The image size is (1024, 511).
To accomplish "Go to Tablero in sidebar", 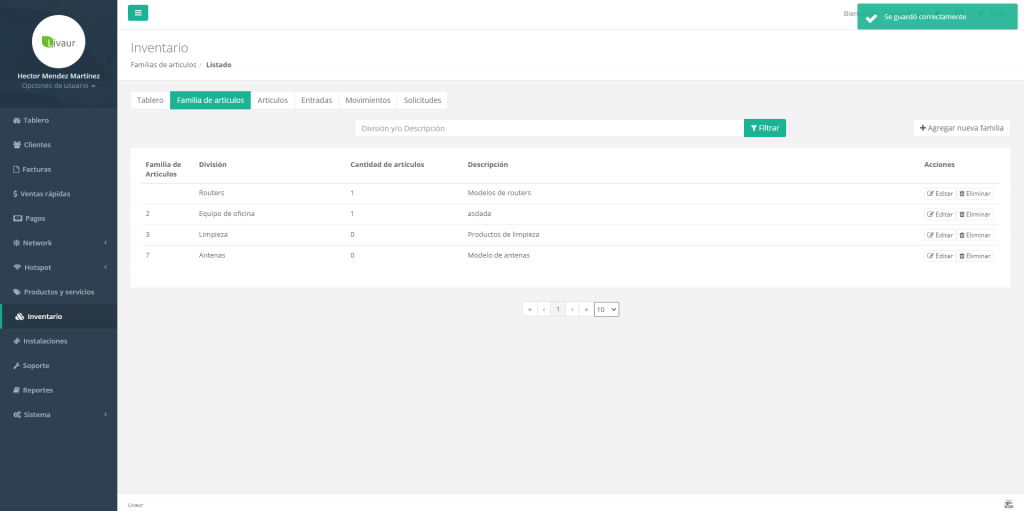I will 59,120.
